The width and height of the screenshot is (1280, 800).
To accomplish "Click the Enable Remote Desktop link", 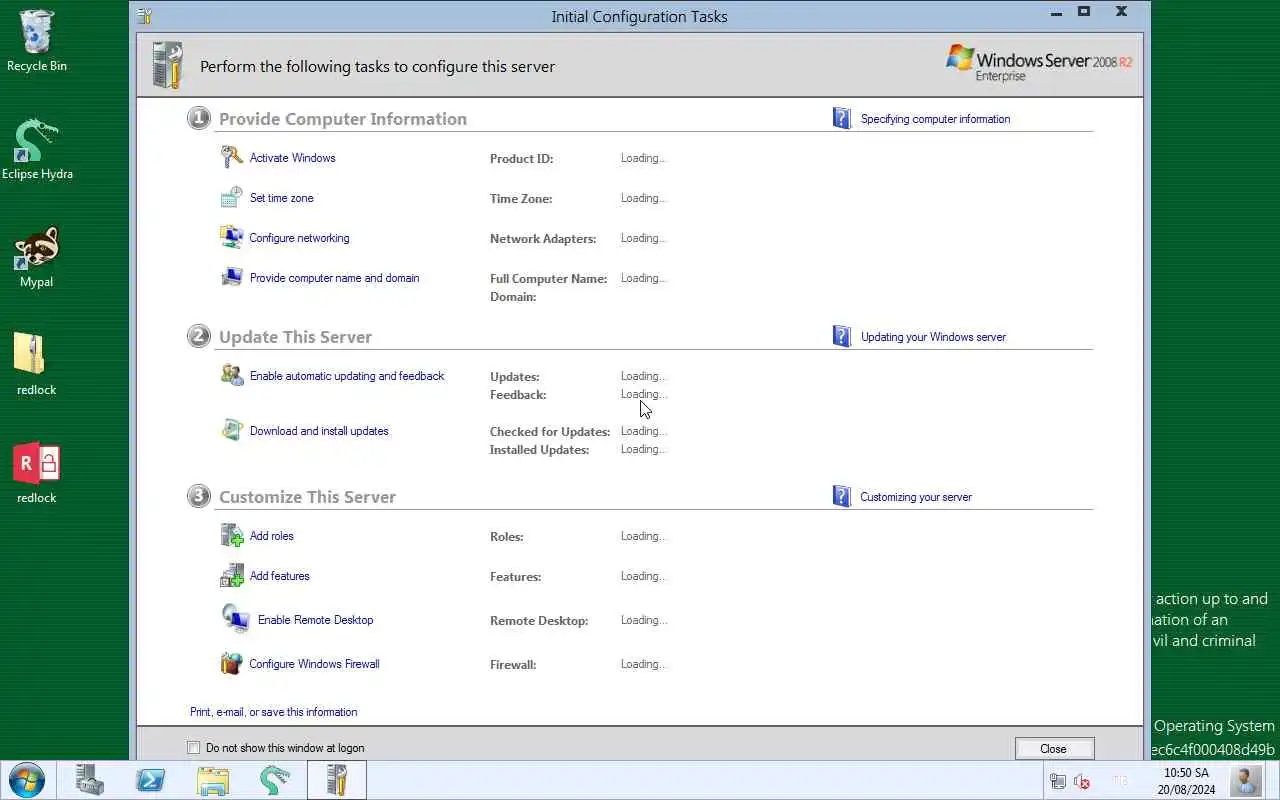I will point(315,620).
